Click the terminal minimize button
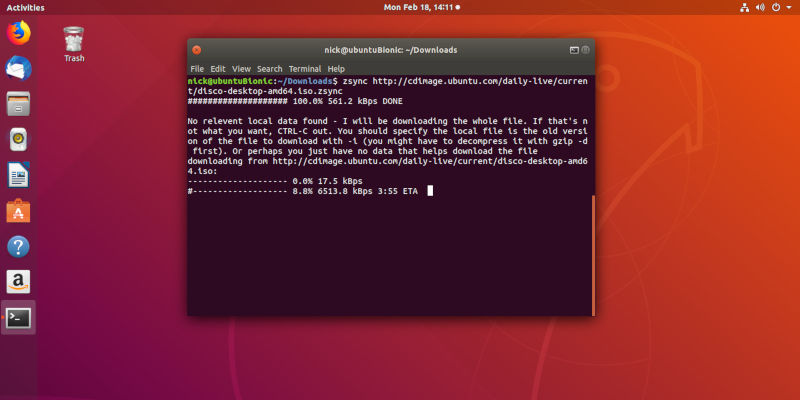800x400 pixels. click(574, 50)
